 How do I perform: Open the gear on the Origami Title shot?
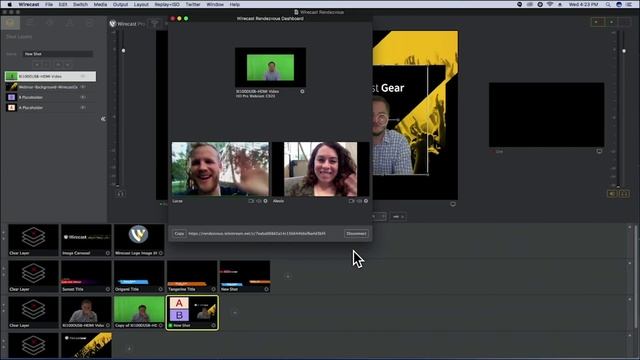point(161,289)
